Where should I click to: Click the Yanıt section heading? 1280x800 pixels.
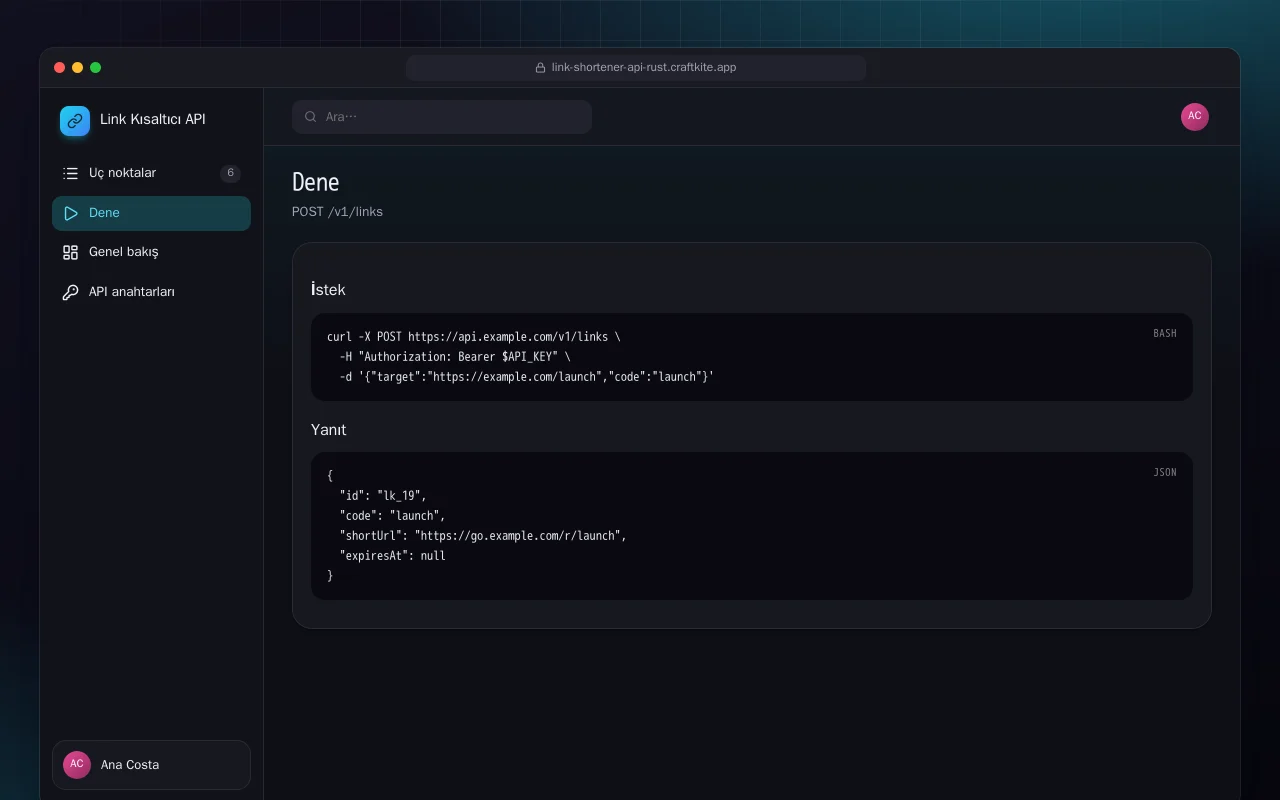pos(329,429)
